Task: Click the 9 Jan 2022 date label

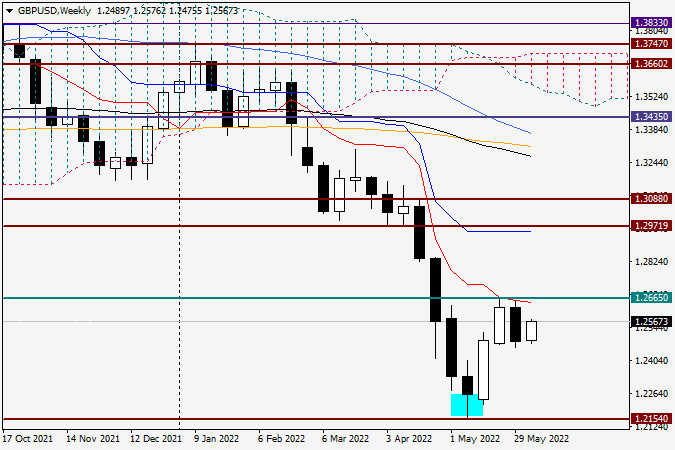Action: pyautogui.click(x=216, y=439)
